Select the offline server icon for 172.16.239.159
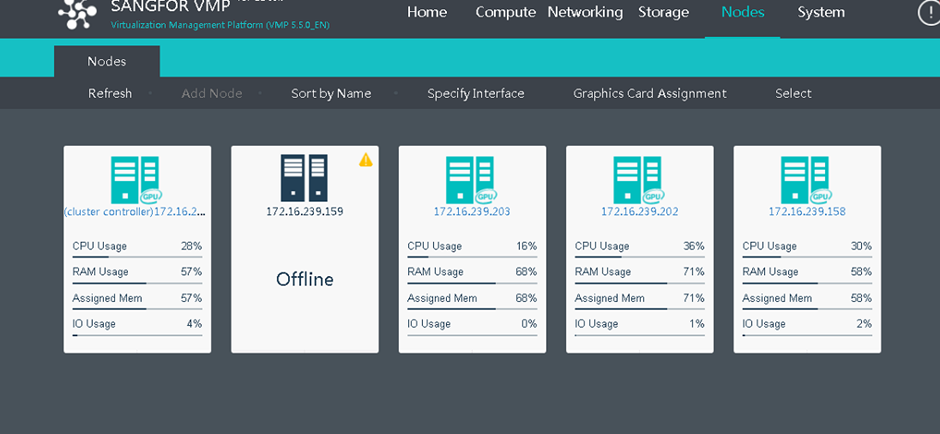Screen dimensions: 940x434 click(x=304, y=178)
